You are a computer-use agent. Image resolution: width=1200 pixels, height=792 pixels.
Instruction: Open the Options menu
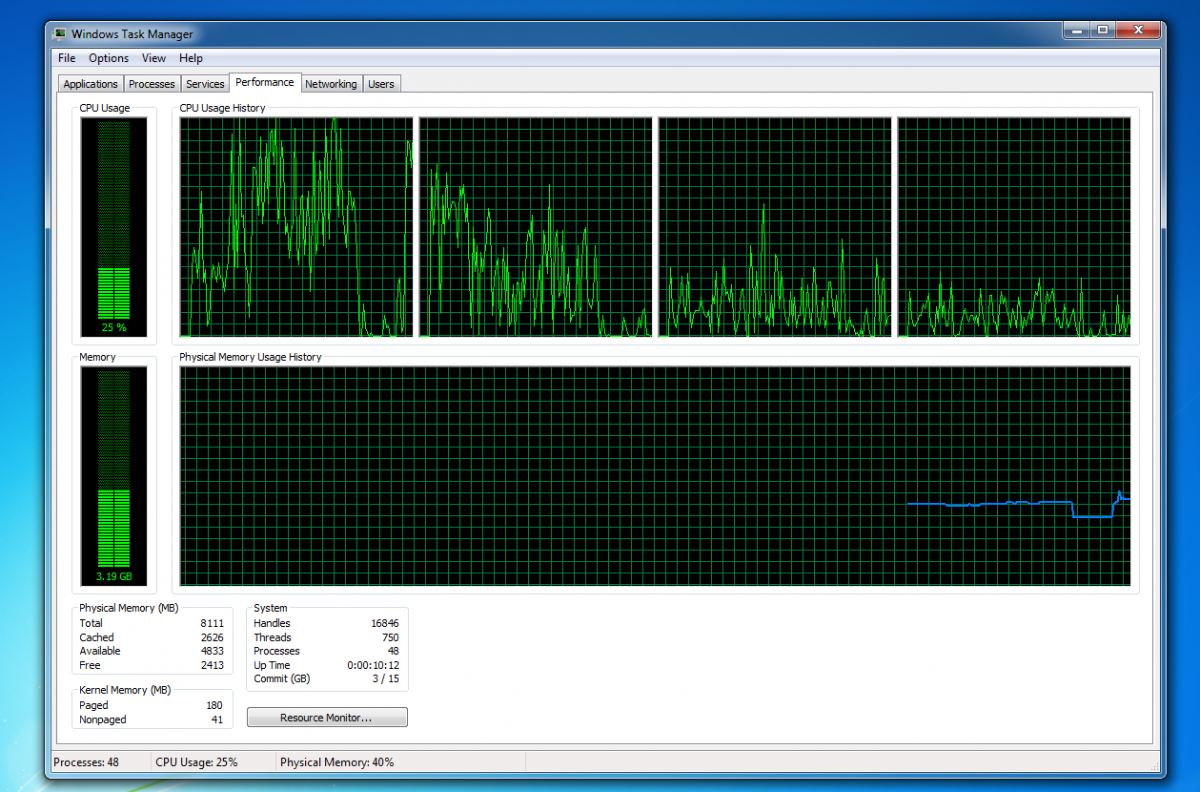[108, 58]
